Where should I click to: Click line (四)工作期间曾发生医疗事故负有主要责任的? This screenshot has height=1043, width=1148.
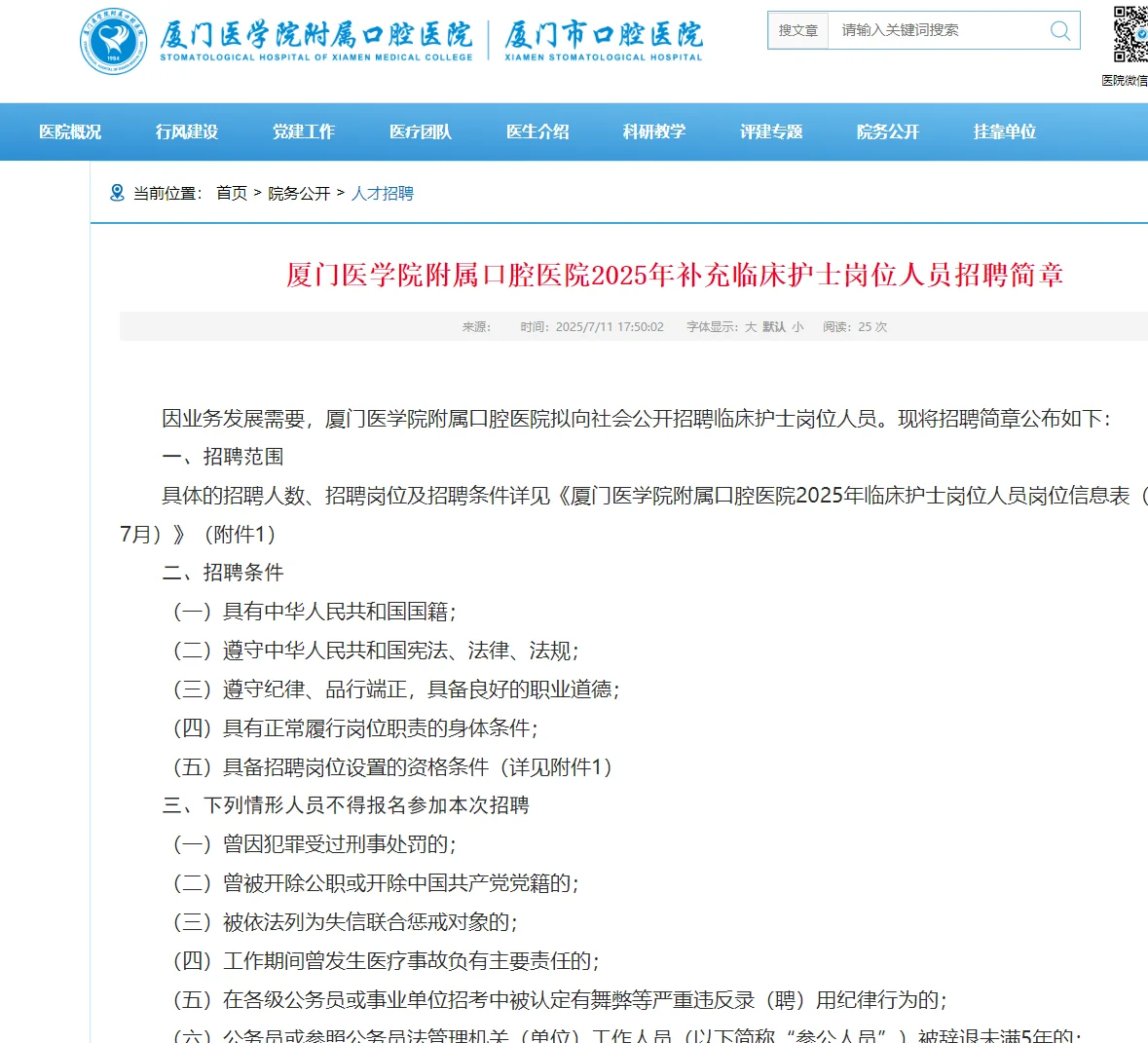click(x=387, y=961)
